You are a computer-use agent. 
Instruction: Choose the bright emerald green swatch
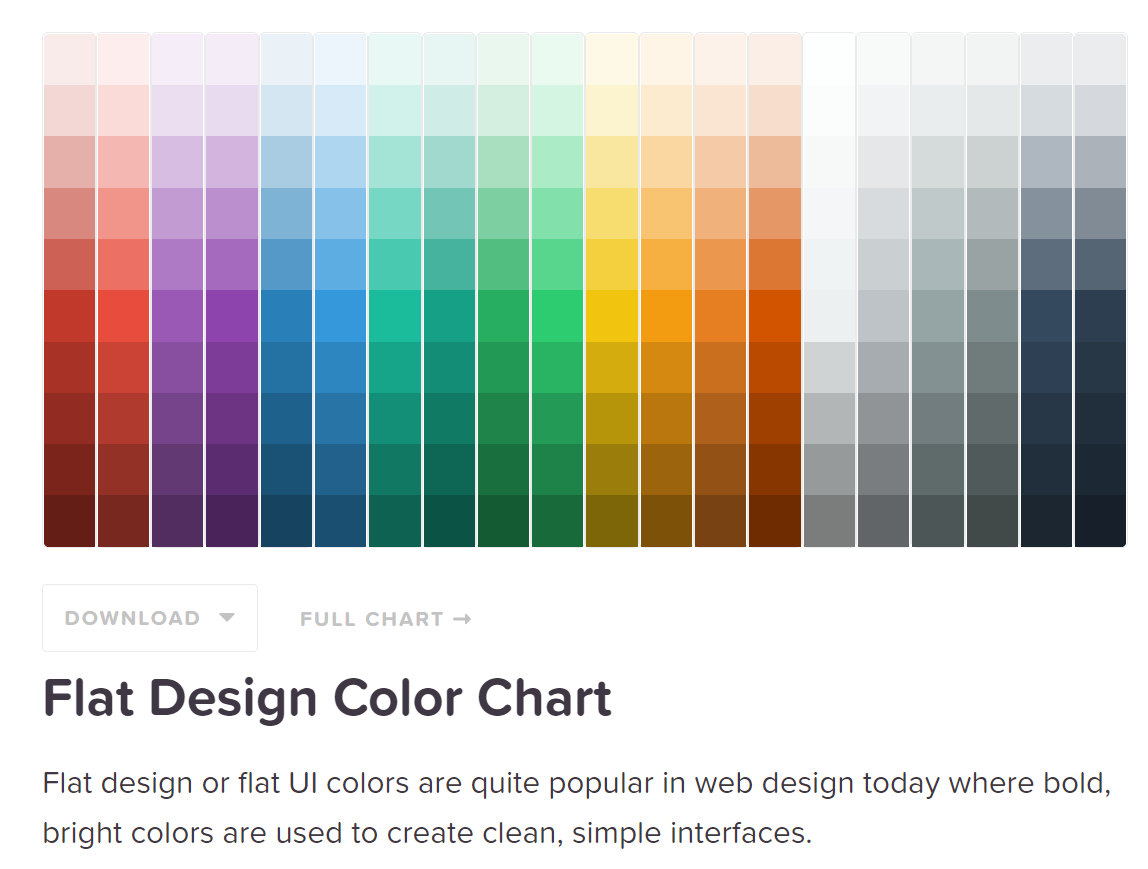[557, 316]
